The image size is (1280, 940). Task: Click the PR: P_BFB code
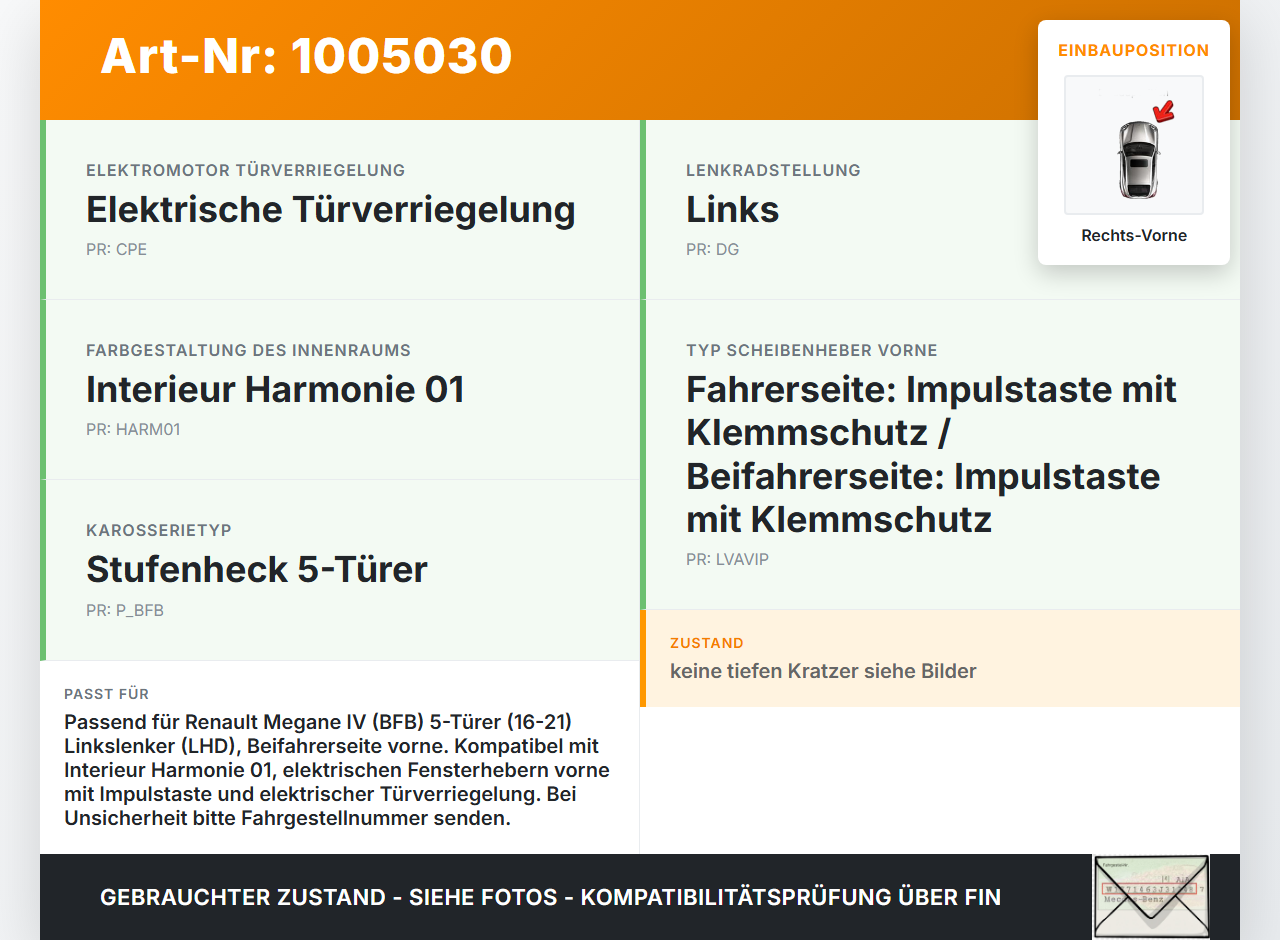click(x=125, y=610)
